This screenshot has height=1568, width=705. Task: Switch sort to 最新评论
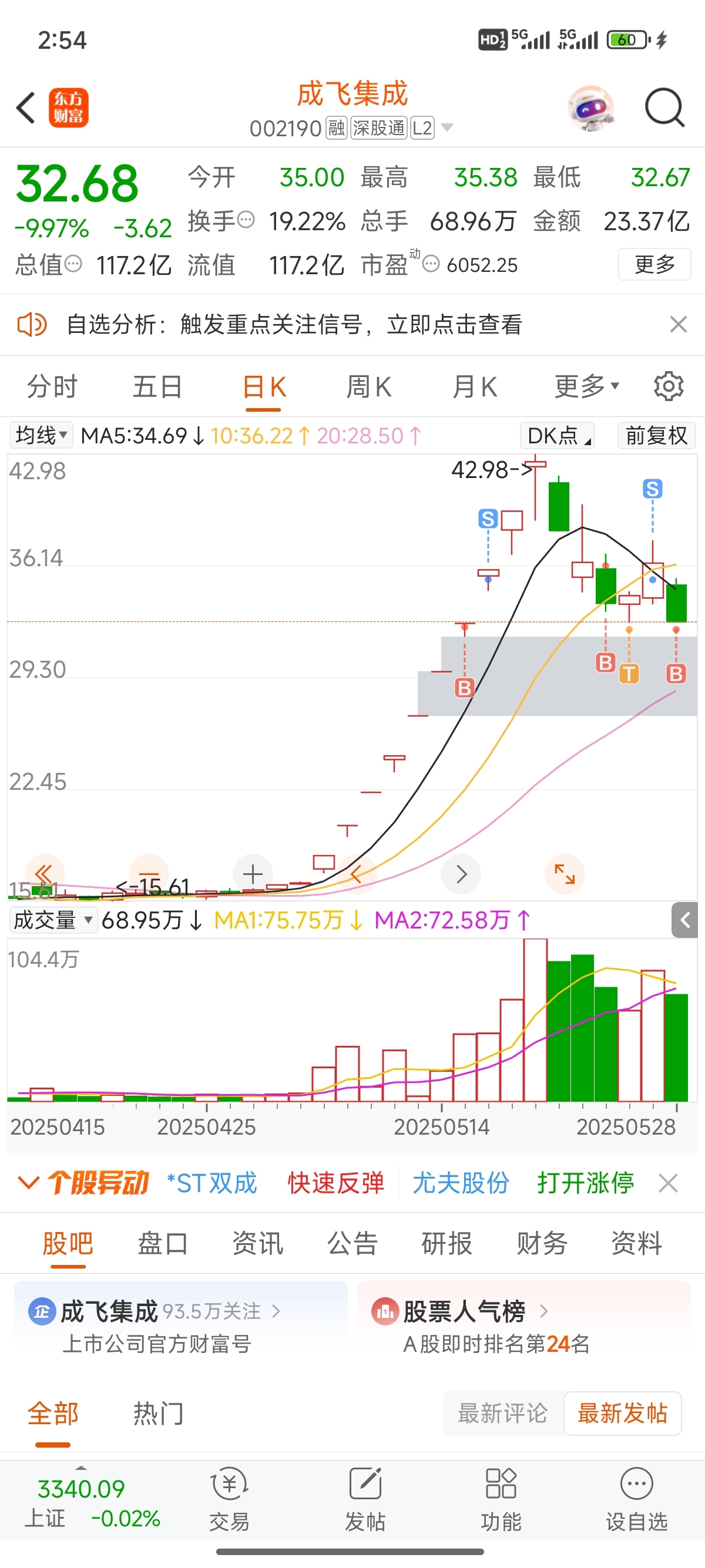[x=503, y=1414]
